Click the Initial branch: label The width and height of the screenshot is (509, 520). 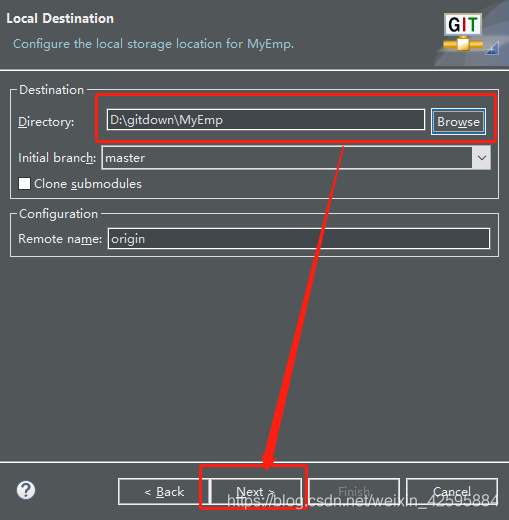(57, 158)
